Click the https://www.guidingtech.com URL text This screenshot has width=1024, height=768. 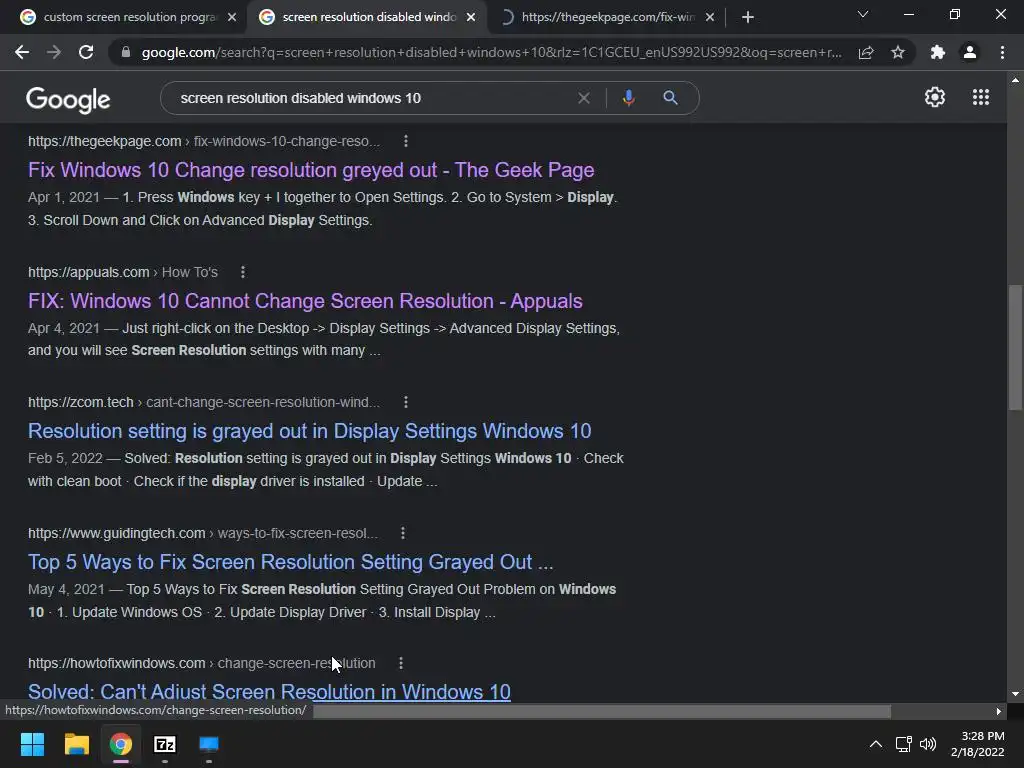[x=116, y=533]
